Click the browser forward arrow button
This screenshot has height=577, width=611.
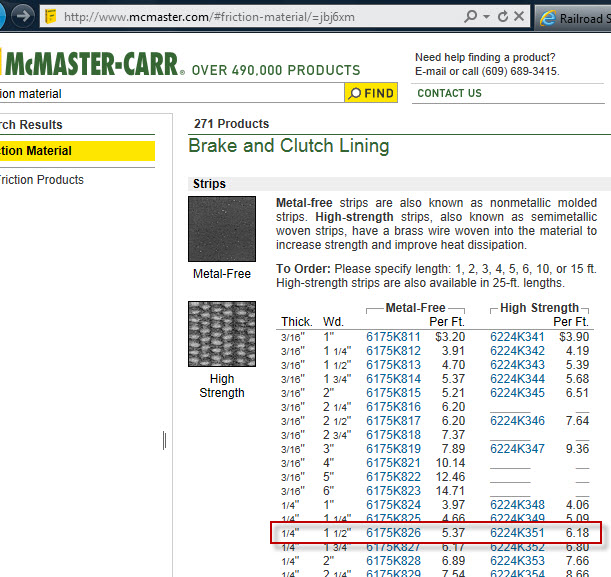pos(23,16)
